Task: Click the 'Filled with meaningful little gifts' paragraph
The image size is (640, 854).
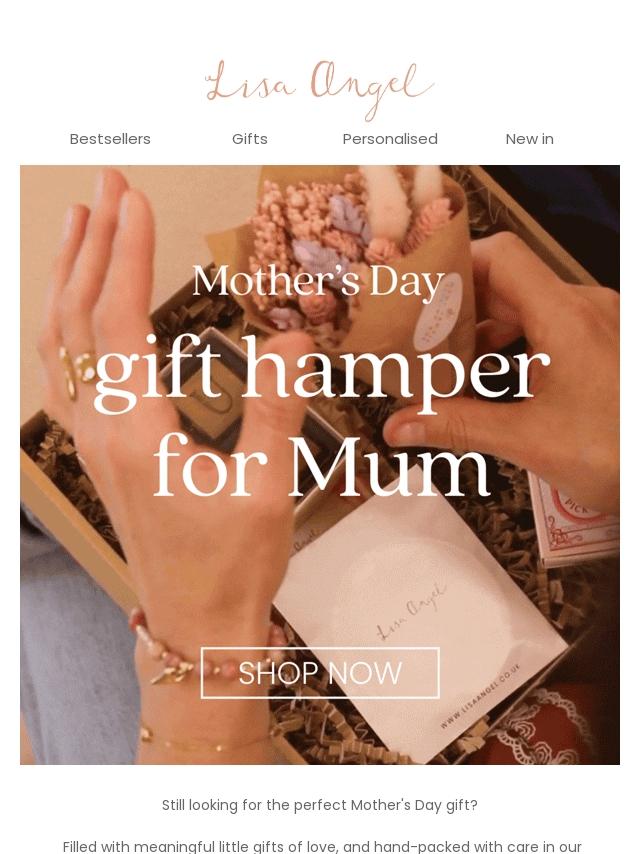Action: click(322, 846)
